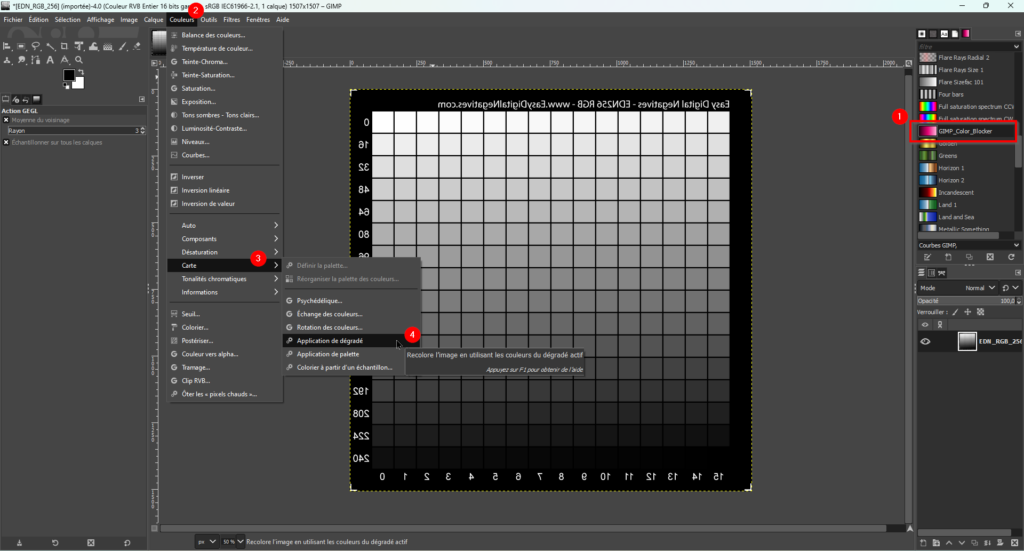Screen dimensions: 1024x551
Task: Select the Rectangle Select tool
Action: point(21,46)
